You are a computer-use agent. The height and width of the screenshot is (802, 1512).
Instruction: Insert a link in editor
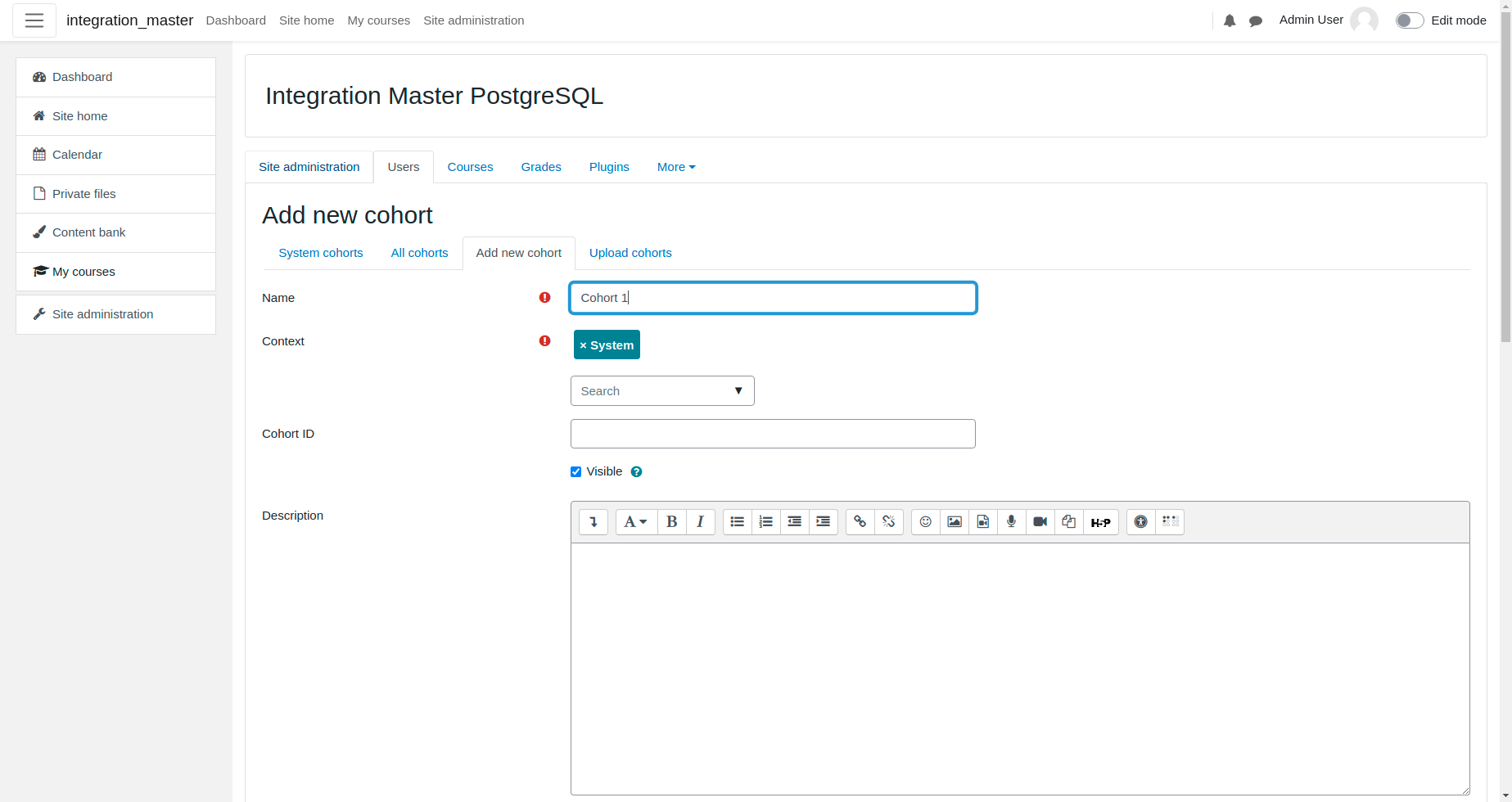860,522
